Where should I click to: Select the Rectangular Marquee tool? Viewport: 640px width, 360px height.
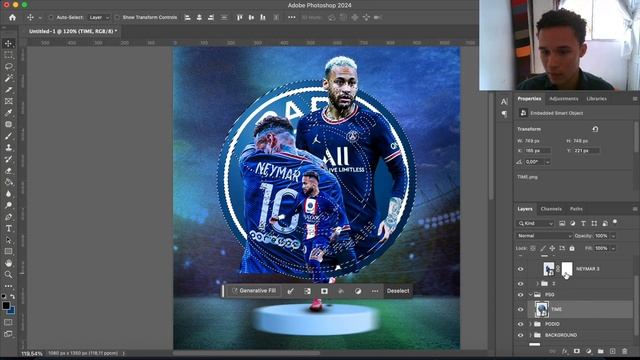pos(9,55)
